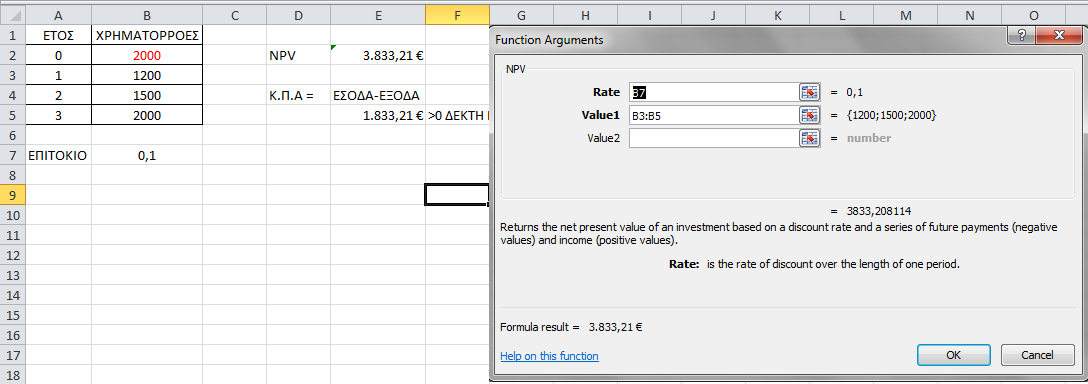Click the >0 ΔΕΚΤΗ cell
This screenshot has width=1088, height=384.
[x=457, y=115]
